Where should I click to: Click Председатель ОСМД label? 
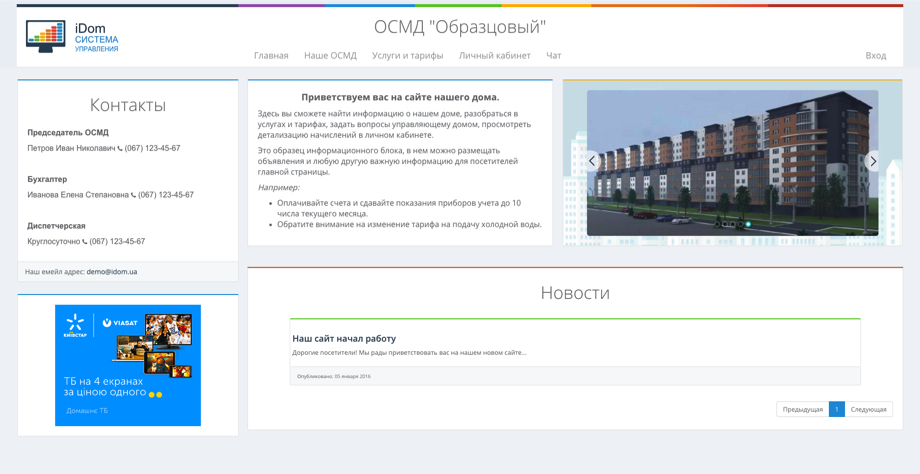(x=68, y=133)
